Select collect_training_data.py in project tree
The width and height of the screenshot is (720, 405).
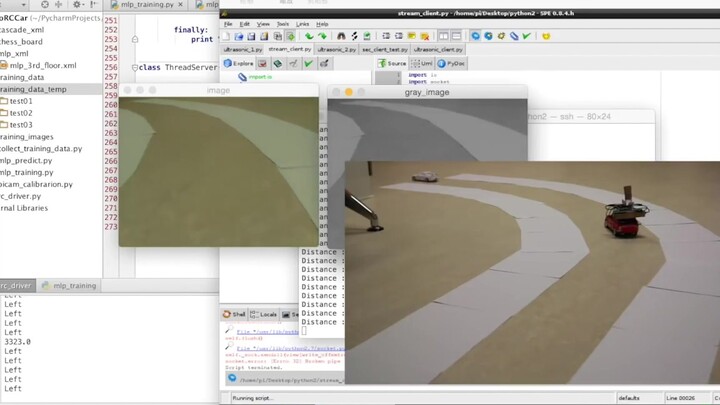[41, 148]
